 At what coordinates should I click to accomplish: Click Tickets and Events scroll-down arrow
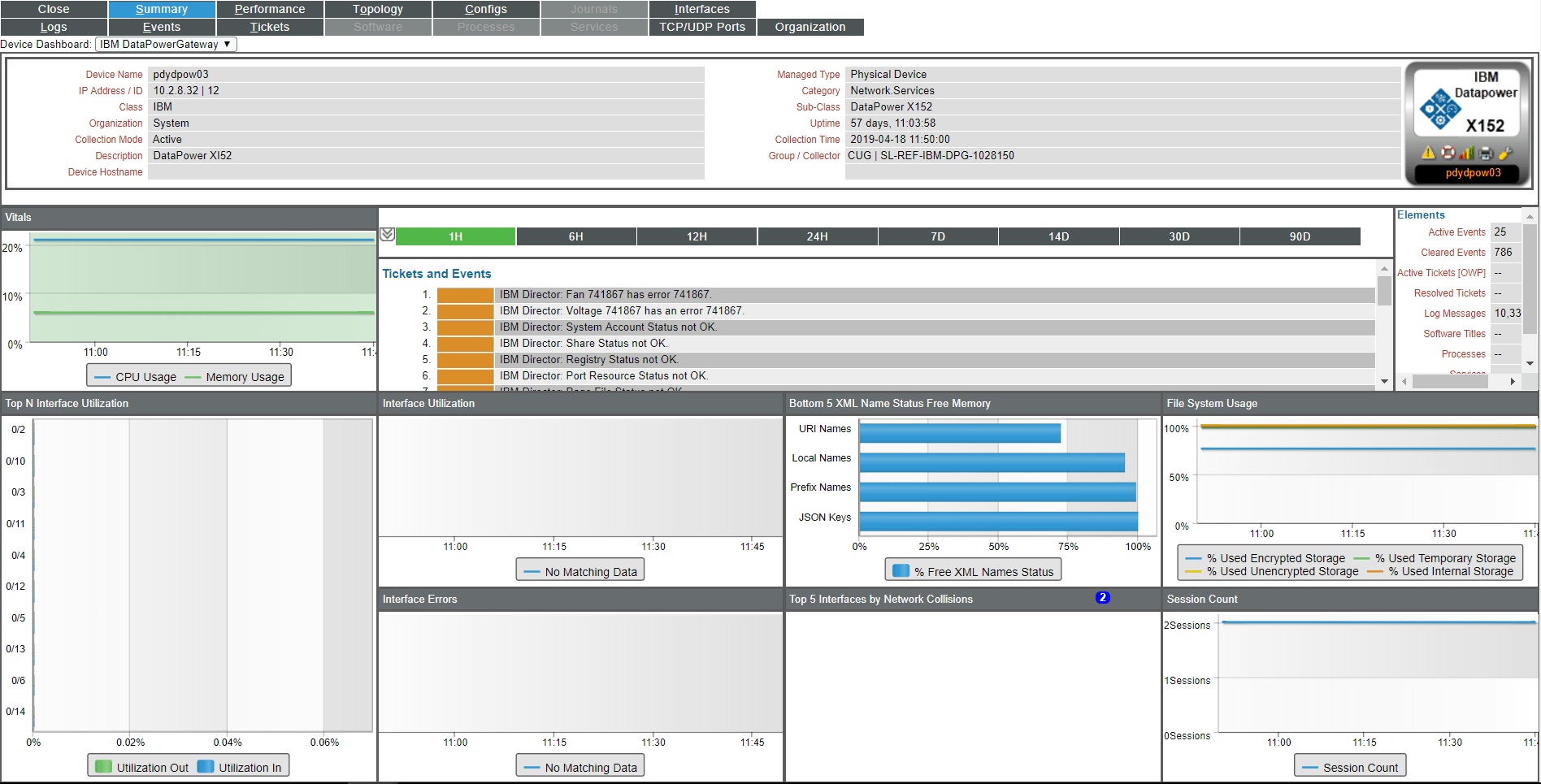tap(1385, 381)
